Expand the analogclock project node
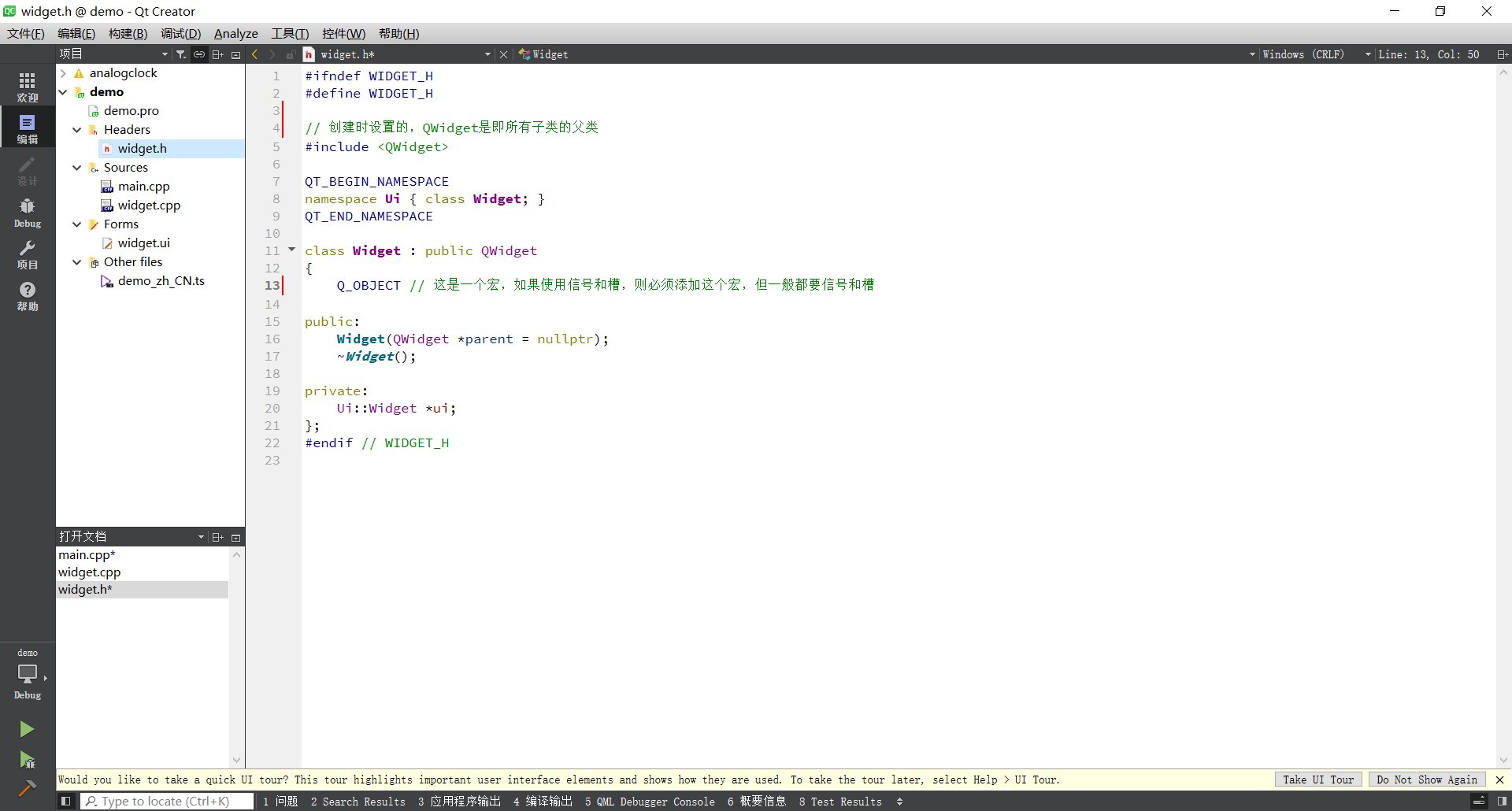Image resolution: width=1512 pixels, height=811 pixels. coord(63,73)
